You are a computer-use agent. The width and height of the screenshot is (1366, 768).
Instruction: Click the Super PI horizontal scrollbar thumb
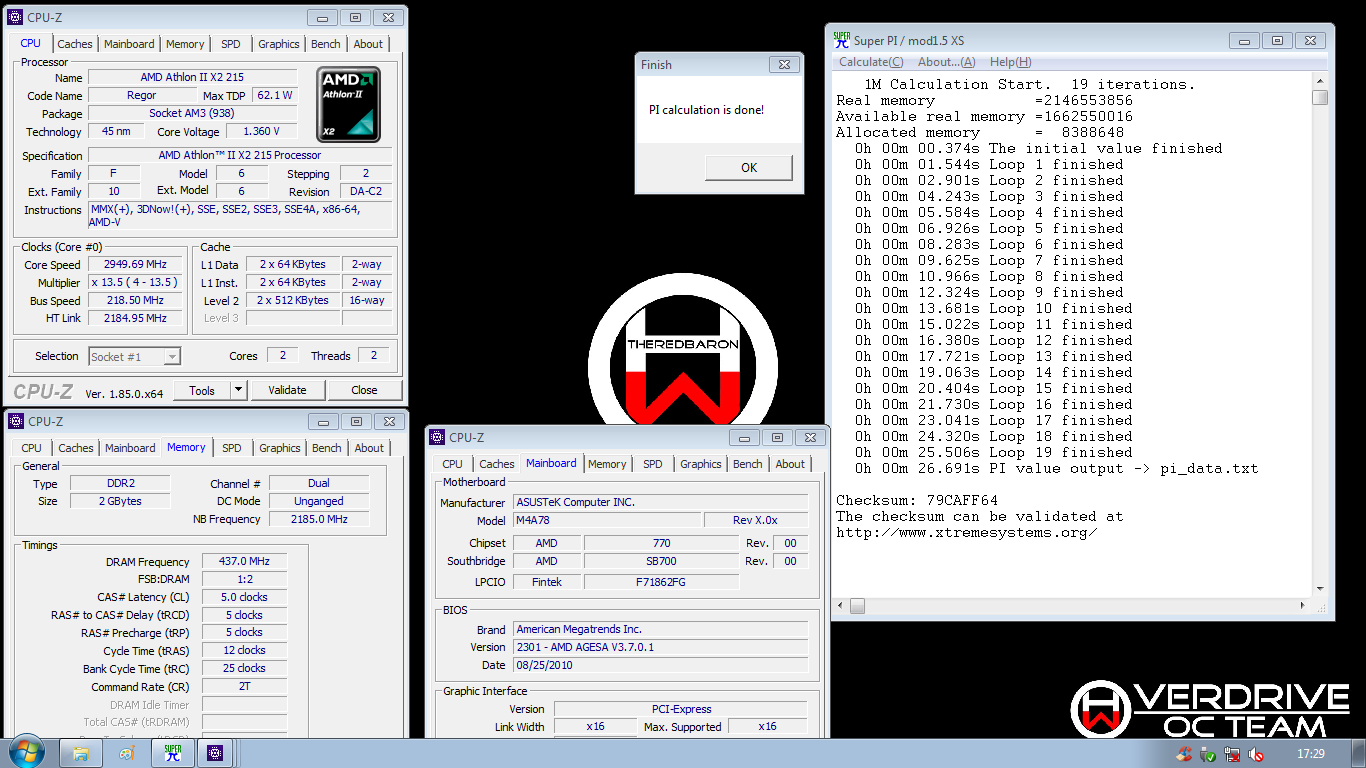(x=857, y=605)
